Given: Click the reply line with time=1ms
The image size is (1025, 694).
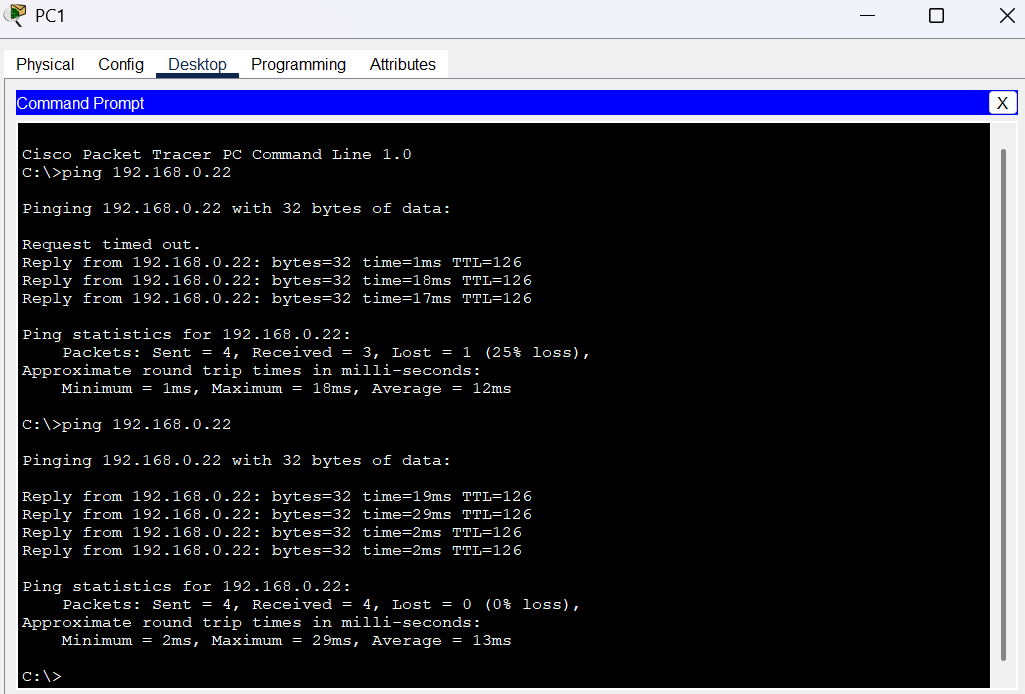Looking at the screenshot, I should click(272, 263).
